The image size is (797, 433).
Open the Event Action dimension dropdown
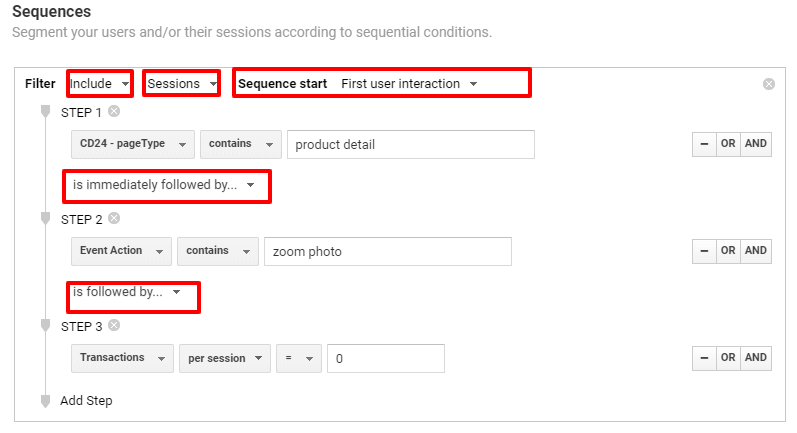click(x=121, y=251)
